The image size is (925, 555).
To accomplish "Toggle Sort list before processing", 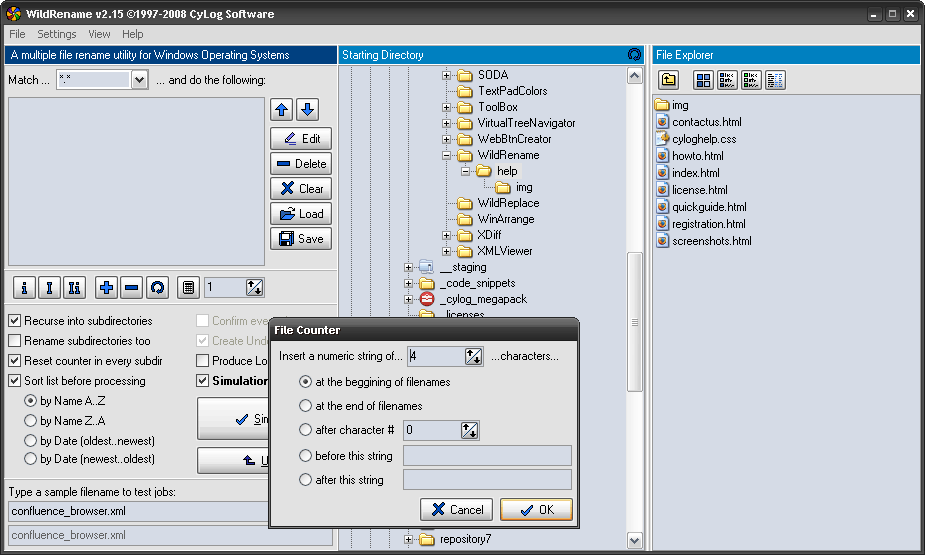I will point(15,381).
